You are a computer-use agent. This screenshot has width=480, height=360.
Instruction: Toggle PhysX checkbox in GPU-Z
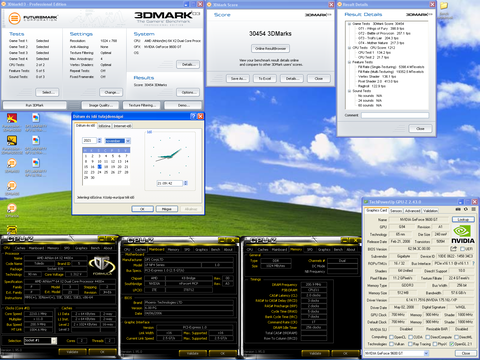point(435,344)
